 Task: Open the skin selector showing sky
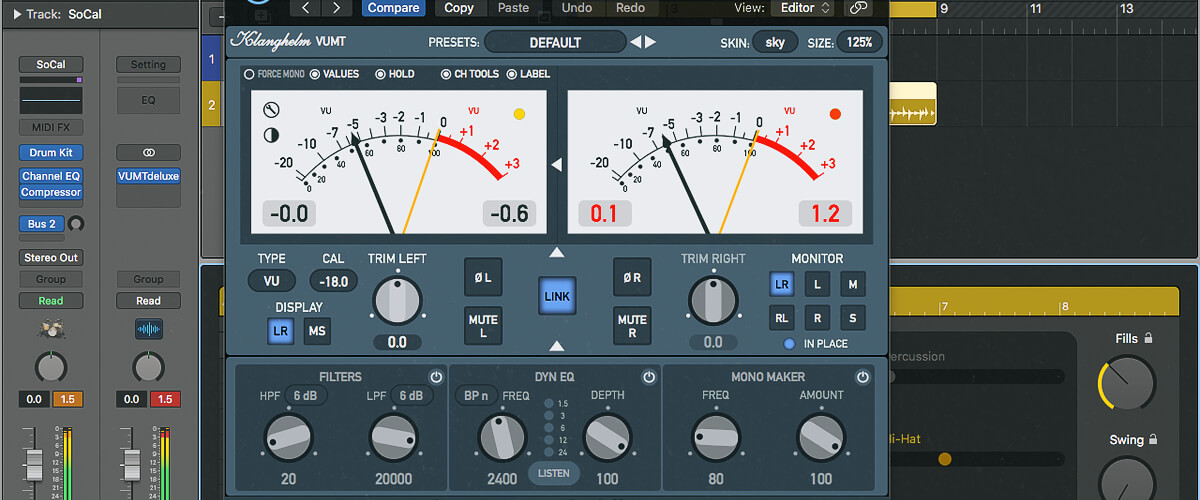pos(775,42)
